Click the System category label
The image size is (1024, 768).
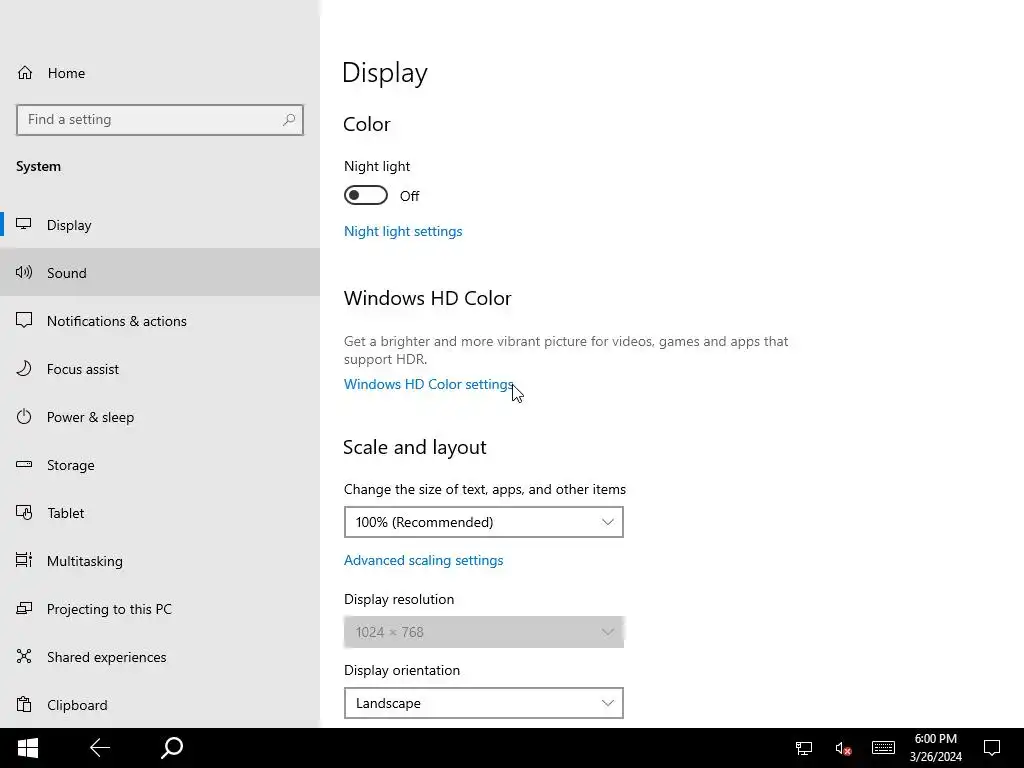coord(39,167)
